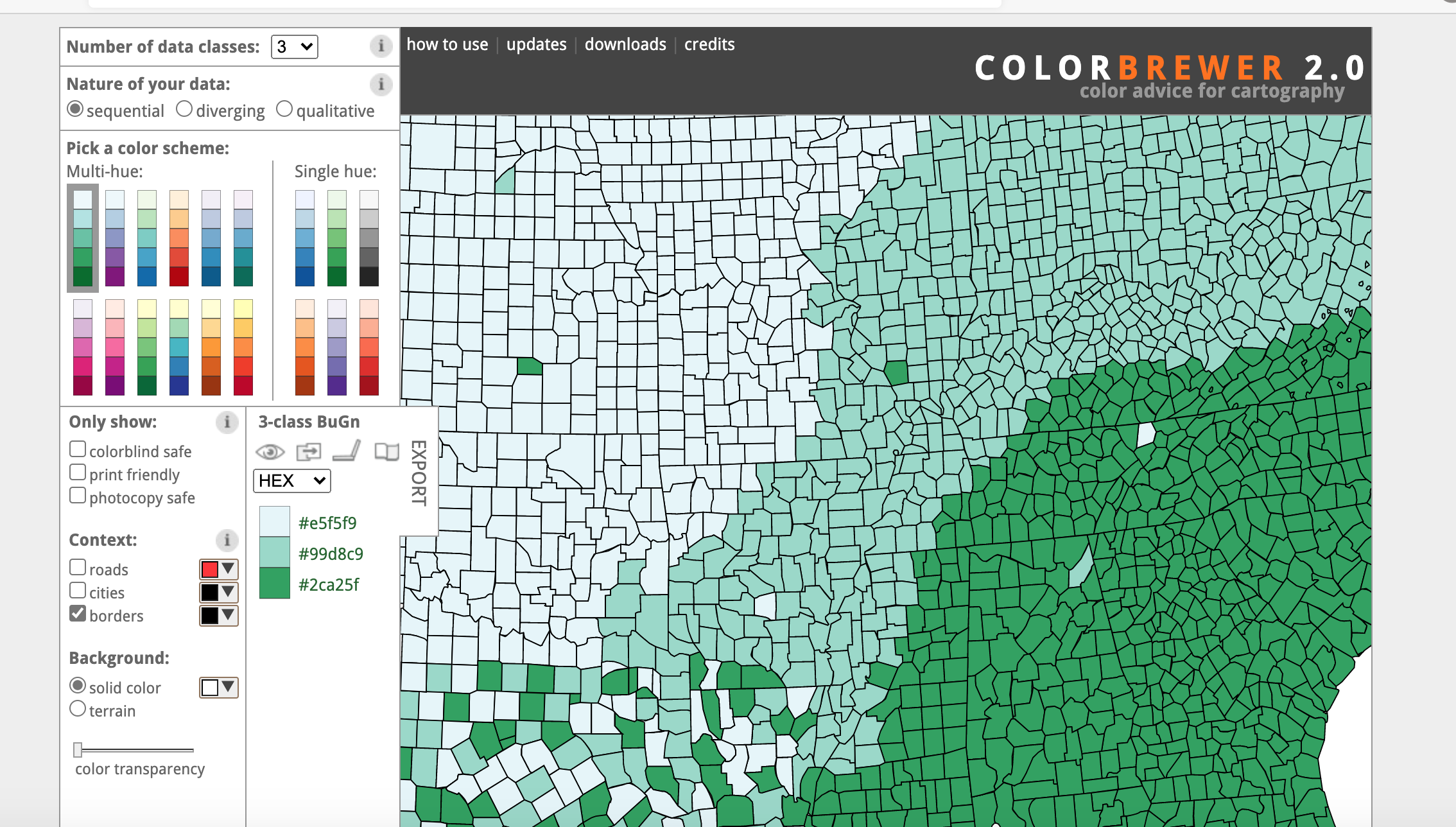Uncheck the borders context checkbox

tap(78, 614)
